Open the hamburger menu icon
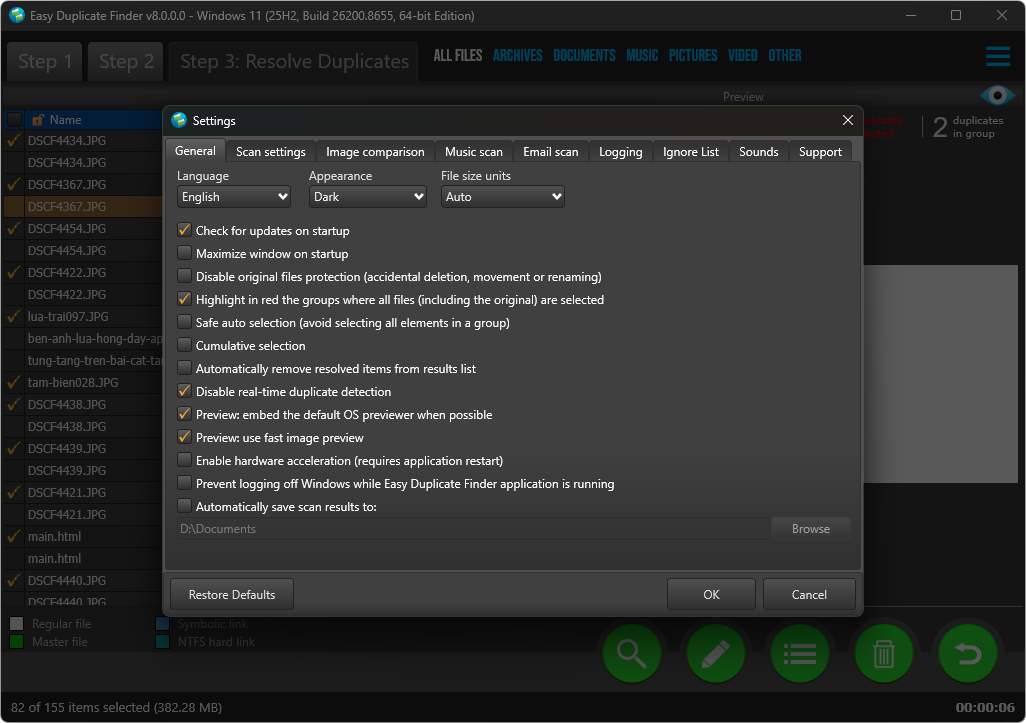The width and height of the screenshot is (1026, 723). (998, 56)
